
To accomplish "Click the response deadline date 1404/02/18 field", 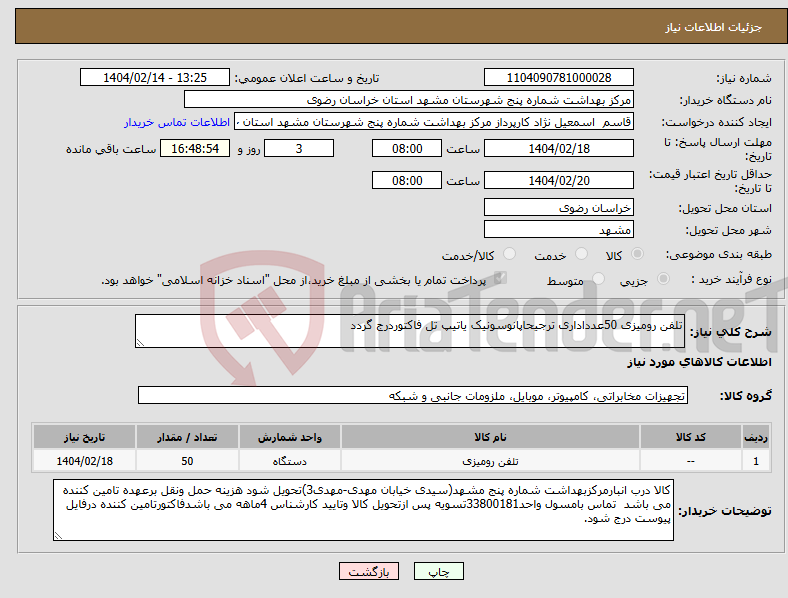I will coord(558,148).
